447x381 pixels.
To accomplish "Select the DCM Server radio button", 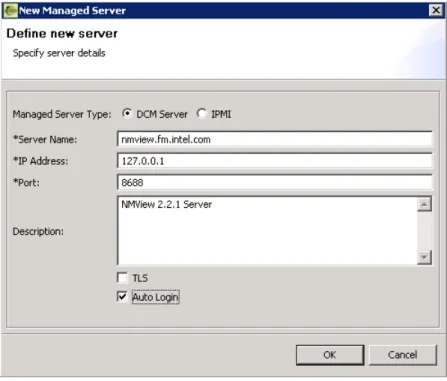I will [127, 114].
